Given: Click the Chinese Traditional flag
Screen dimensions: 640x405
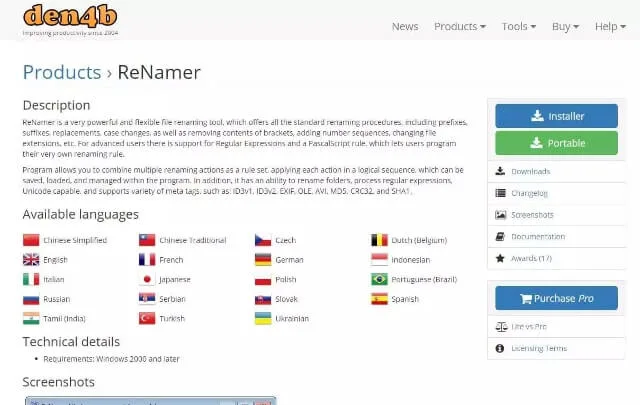Looking at the screenshot, I should (147, 240).
